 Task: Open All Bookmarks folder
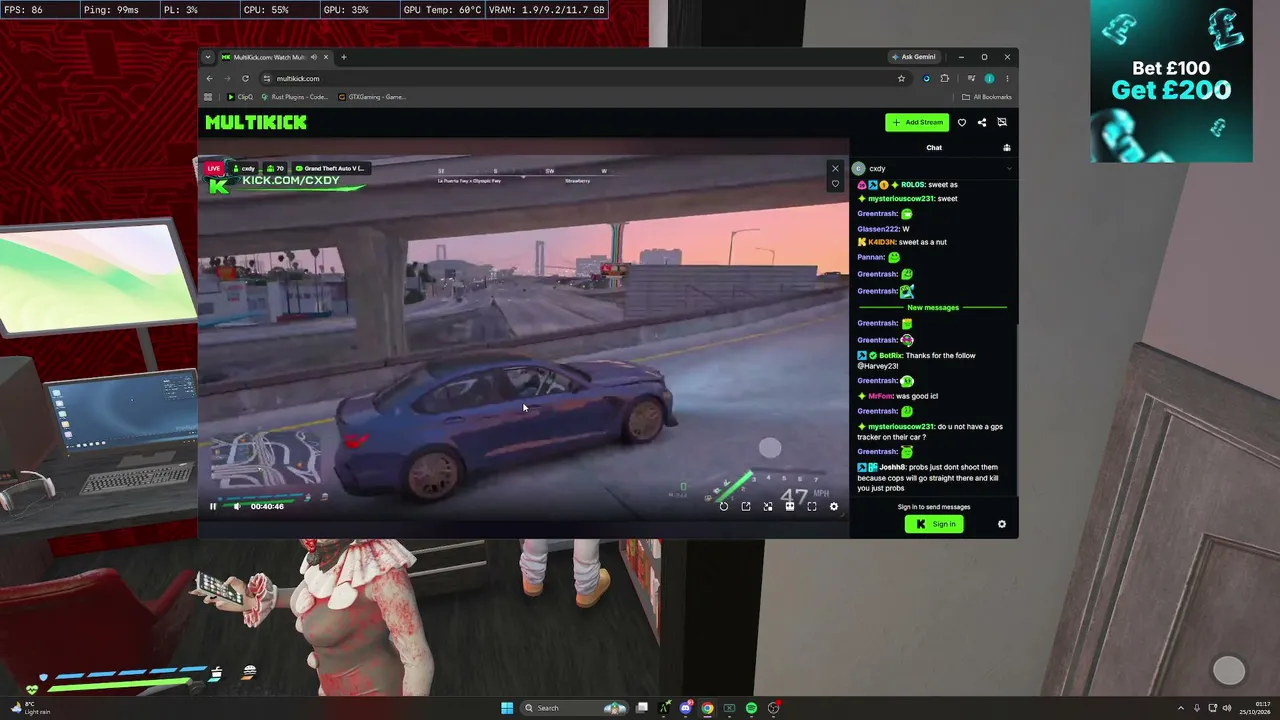click(x=987, y=97)
